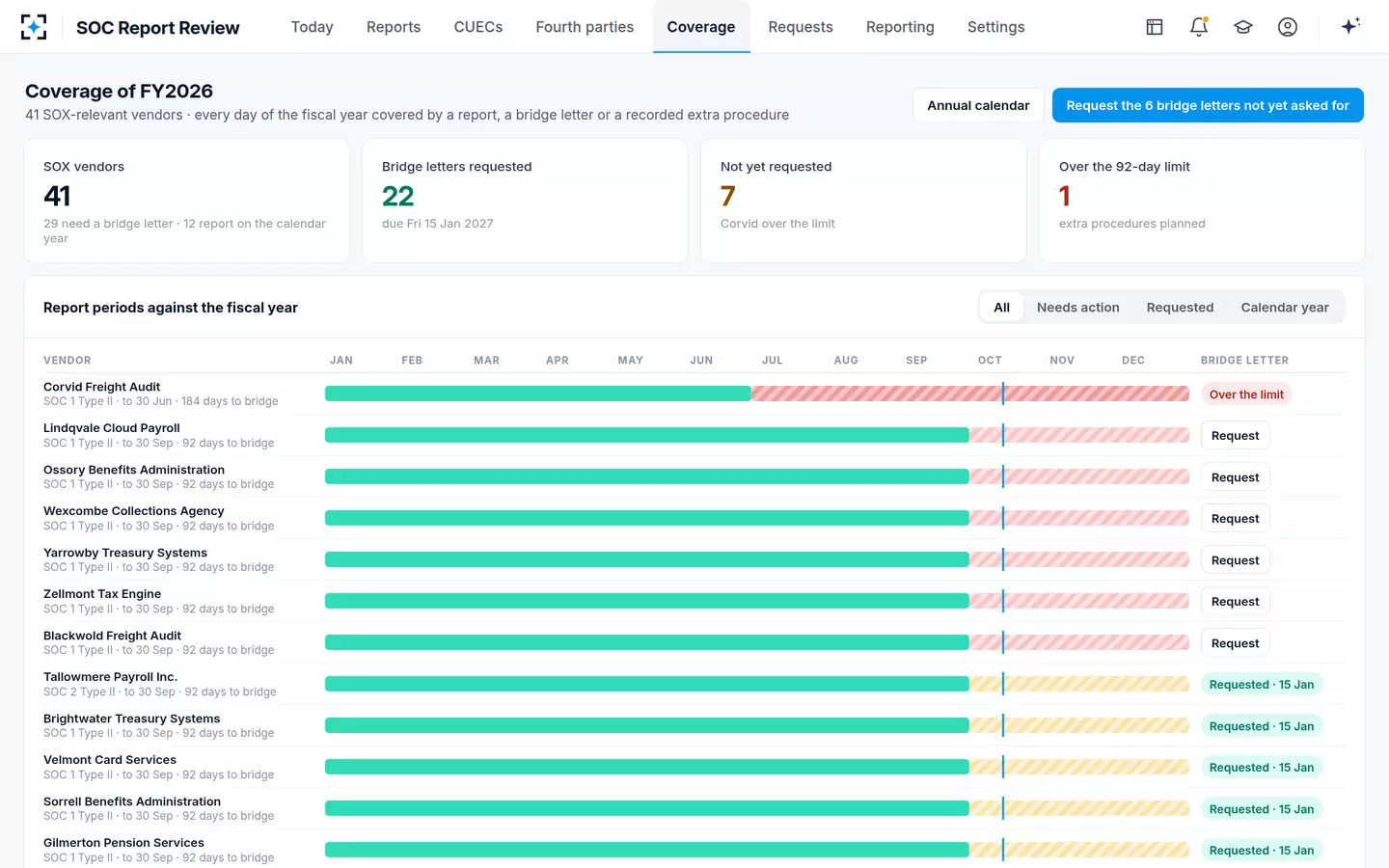Open the Gilmerton Pension Services vendor row
1389x868 pixels.
tap(694, 850)
